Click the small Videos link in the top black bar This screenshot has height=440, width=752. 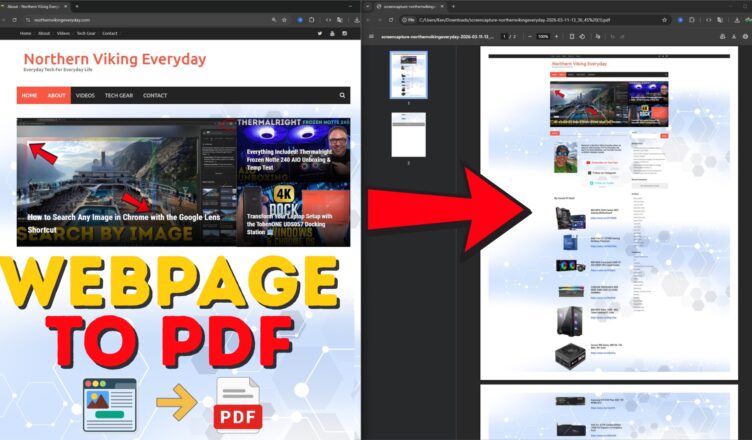coord(63,34)
